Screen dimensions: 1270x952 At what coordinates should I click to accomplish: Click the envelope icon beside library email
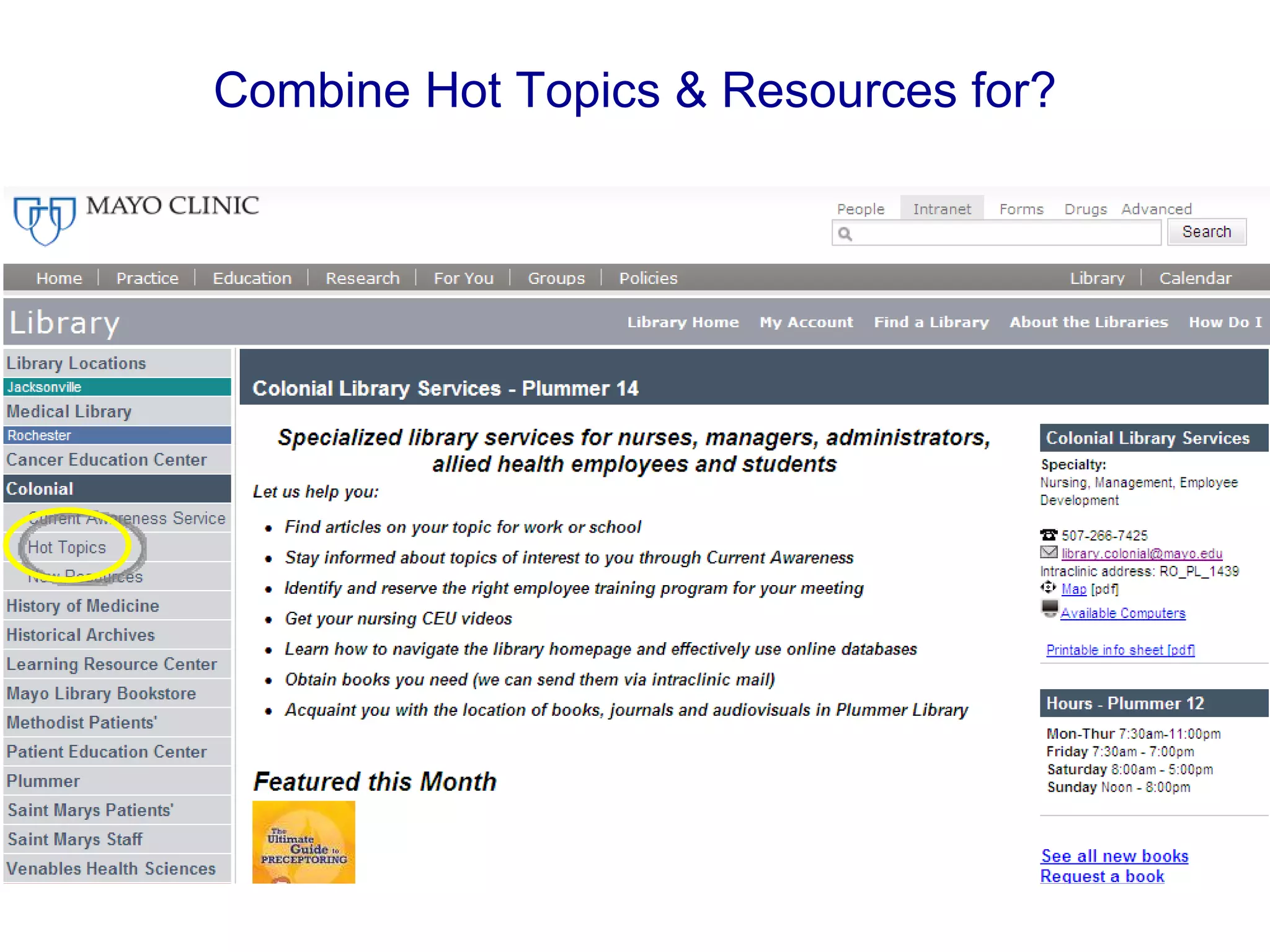point(1049,552)
